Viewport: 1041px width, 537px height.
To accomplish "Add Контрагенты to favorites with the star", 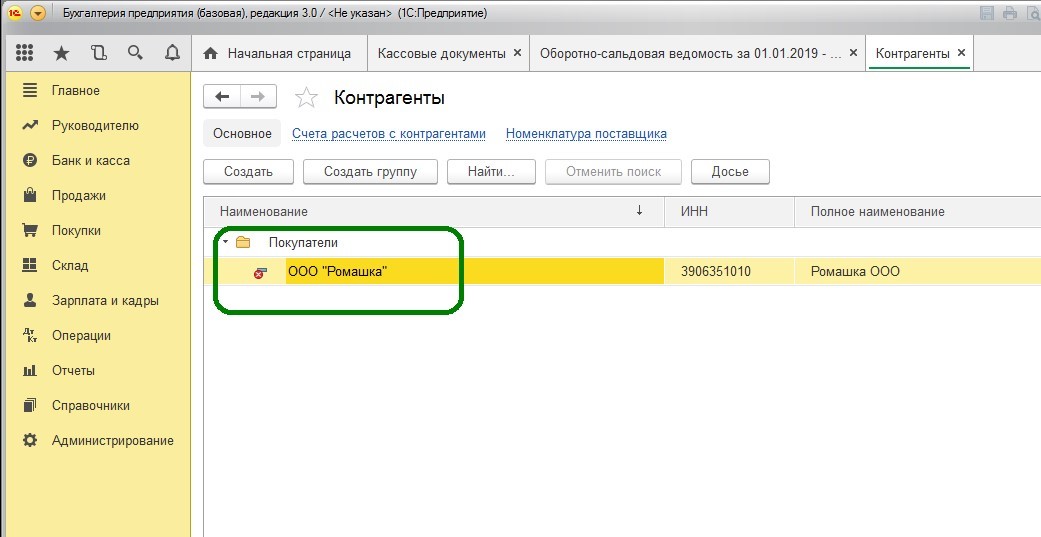I will pyautogui.click(x=306, y=98).
